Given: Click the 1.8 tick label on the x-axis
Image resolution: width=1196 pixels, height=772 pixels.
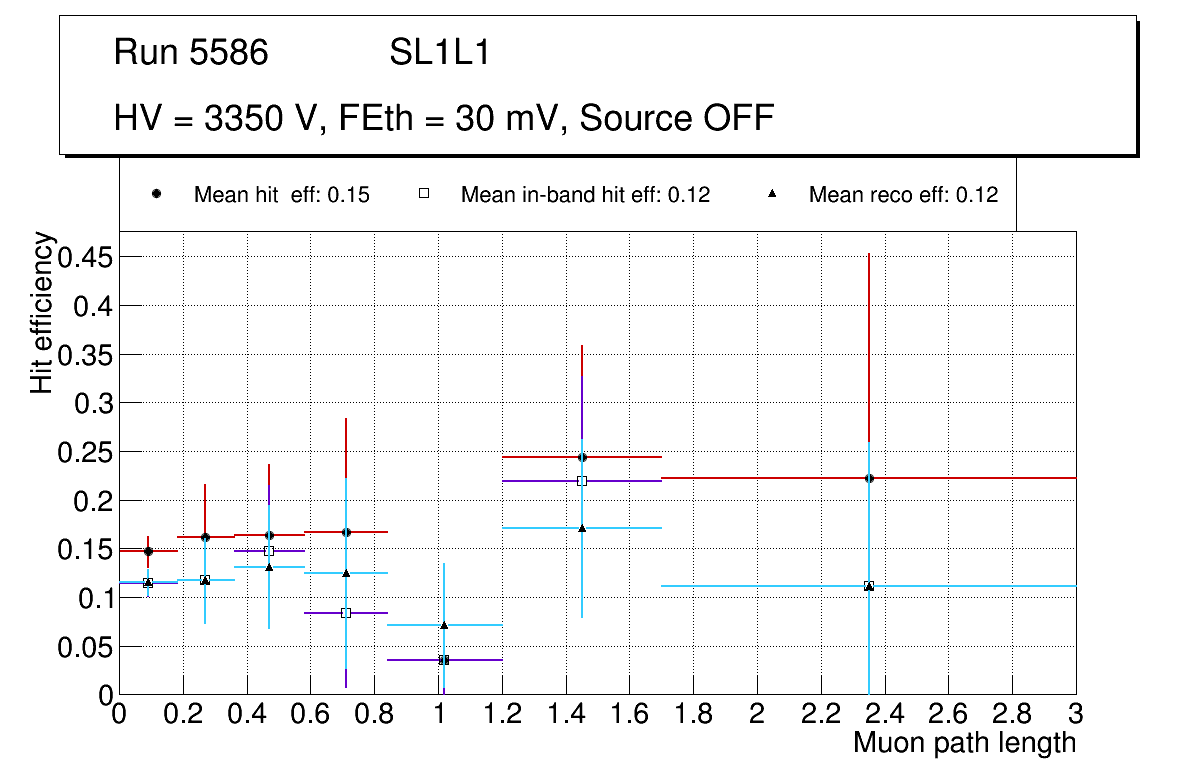Looking at the screenshot, I should [693, 714].
